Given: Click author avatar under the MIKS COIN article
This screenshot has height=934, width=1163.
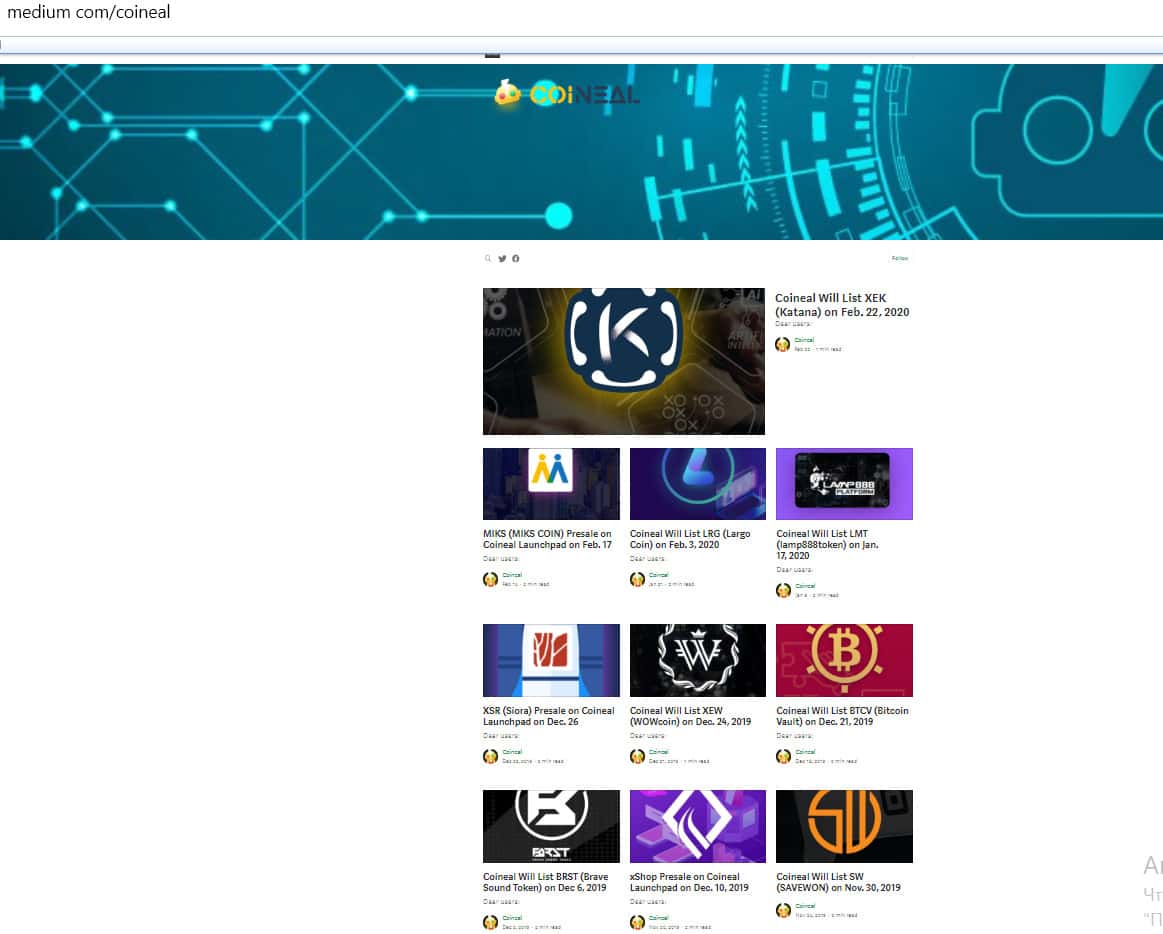Looking at the screenshot, I should (x=490, y=579).
